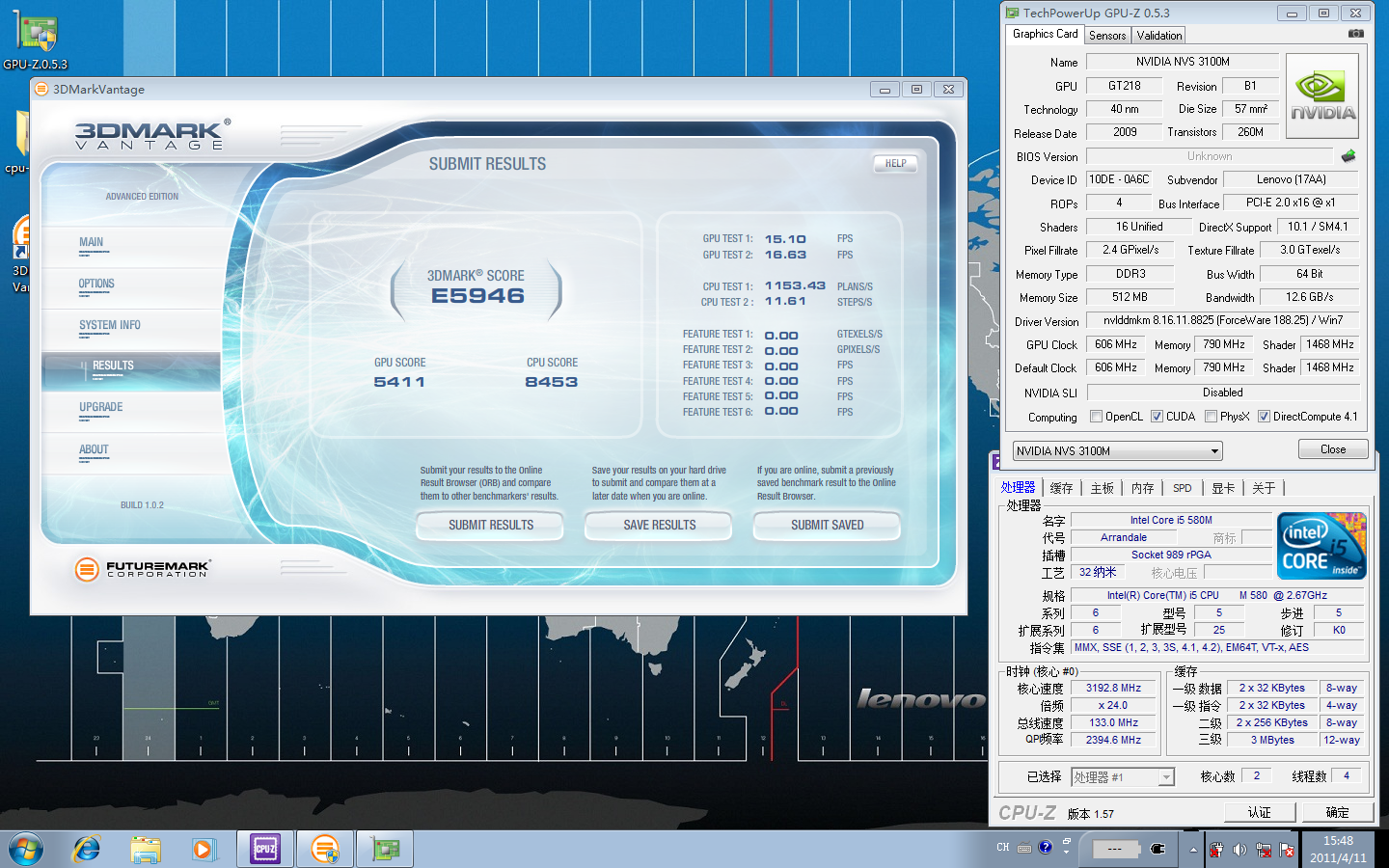Viewport: 1389px width, 868px height.
Task: Open the NVIDIA NVS 3100M GPU dropdown
Action: coord(1117,450)
